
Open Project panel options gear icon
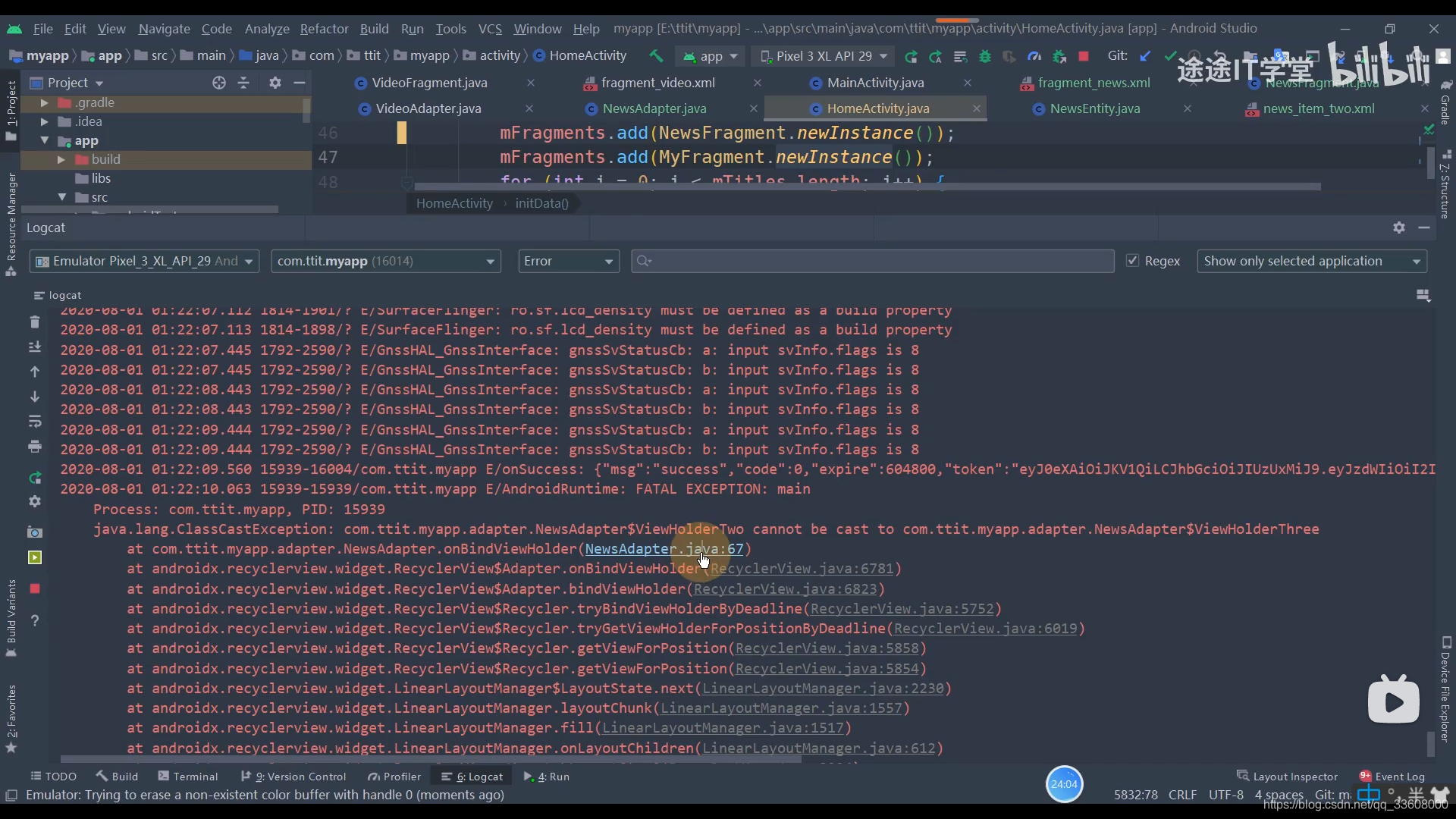click(275, 83)
